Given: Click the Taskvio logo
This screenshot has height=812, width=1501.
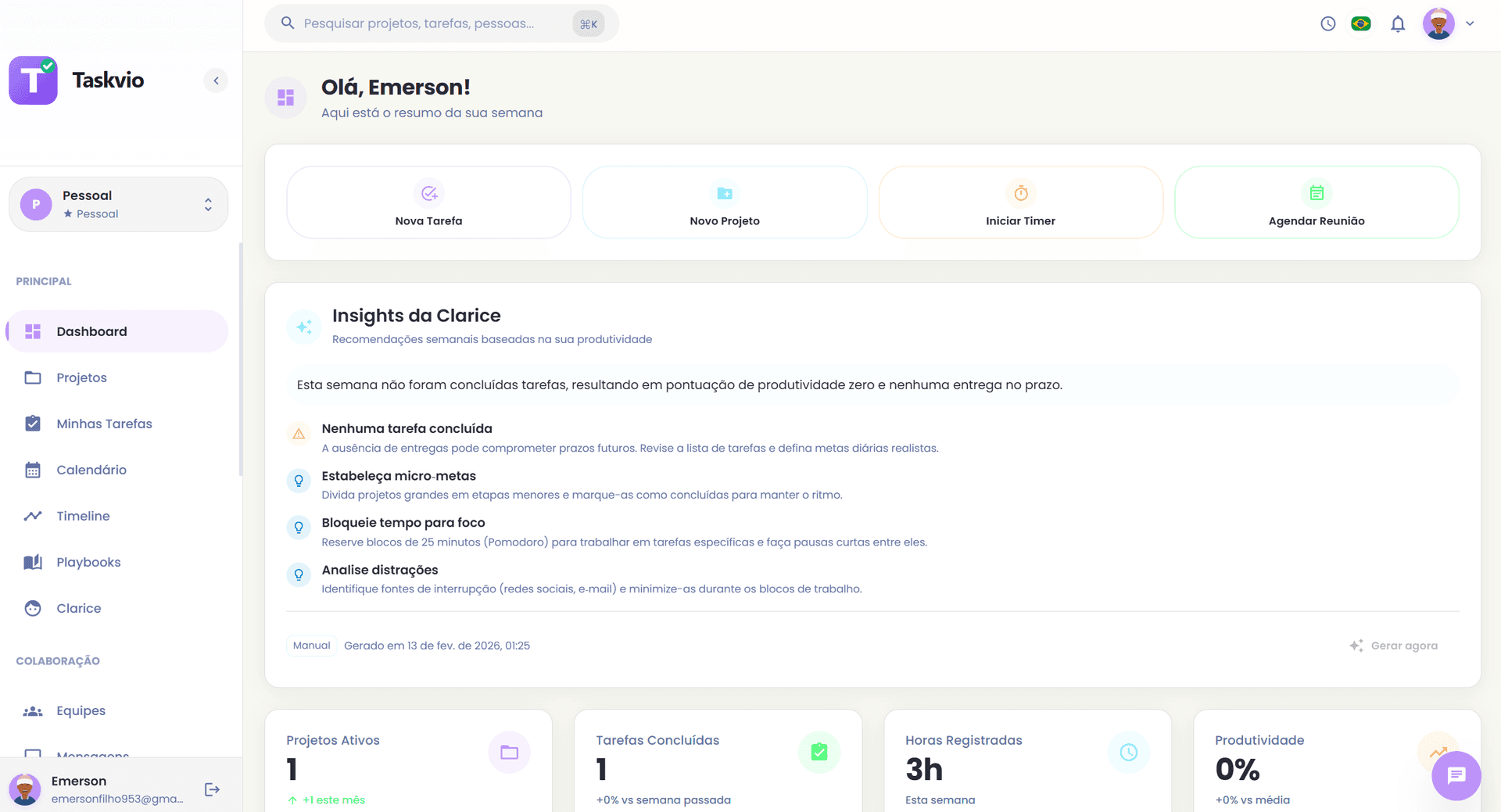Looking at the screenshot, I should point(33,80).
